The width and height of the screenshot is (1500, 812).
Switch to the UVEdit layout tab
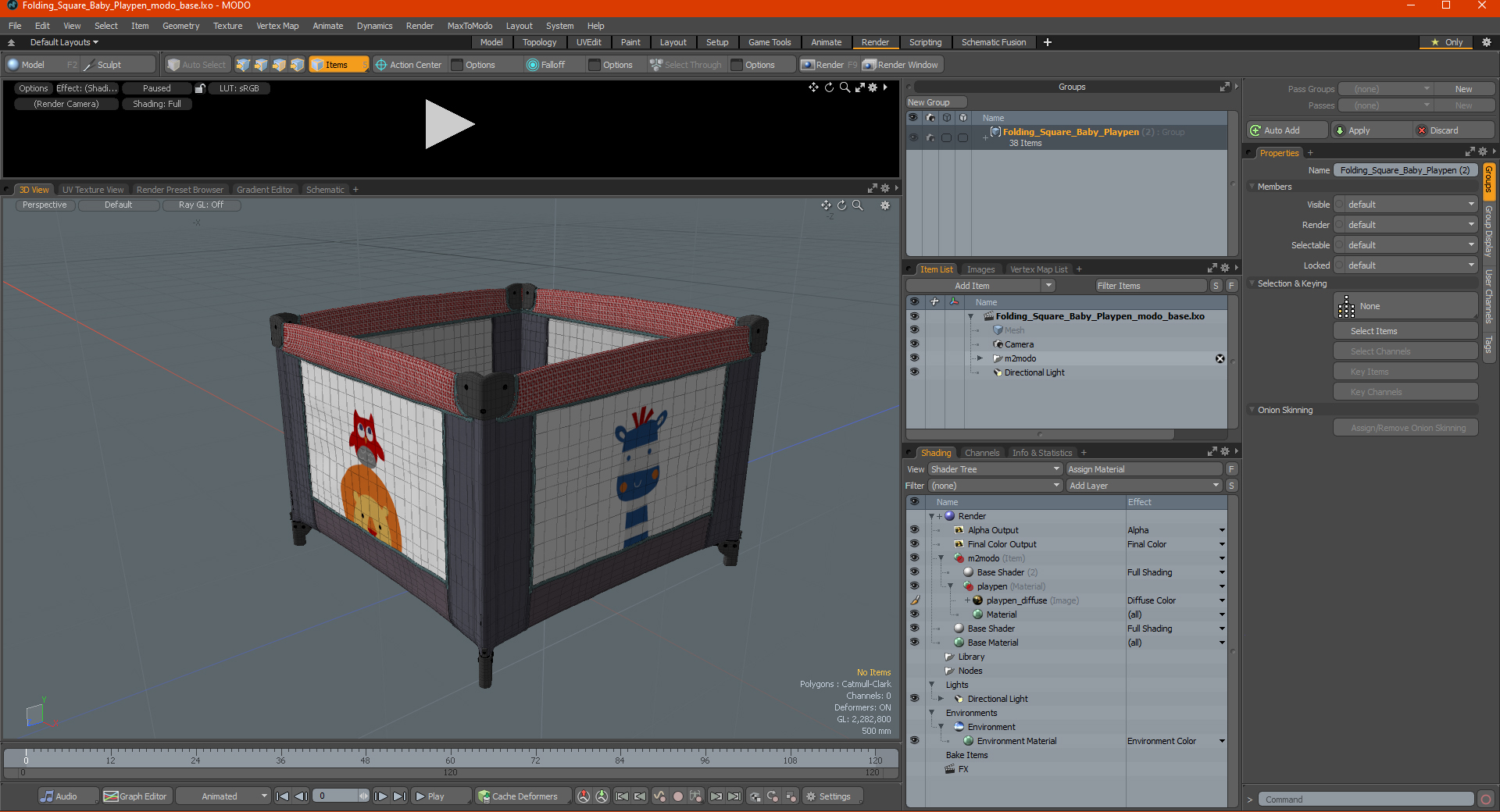point(588,42)
